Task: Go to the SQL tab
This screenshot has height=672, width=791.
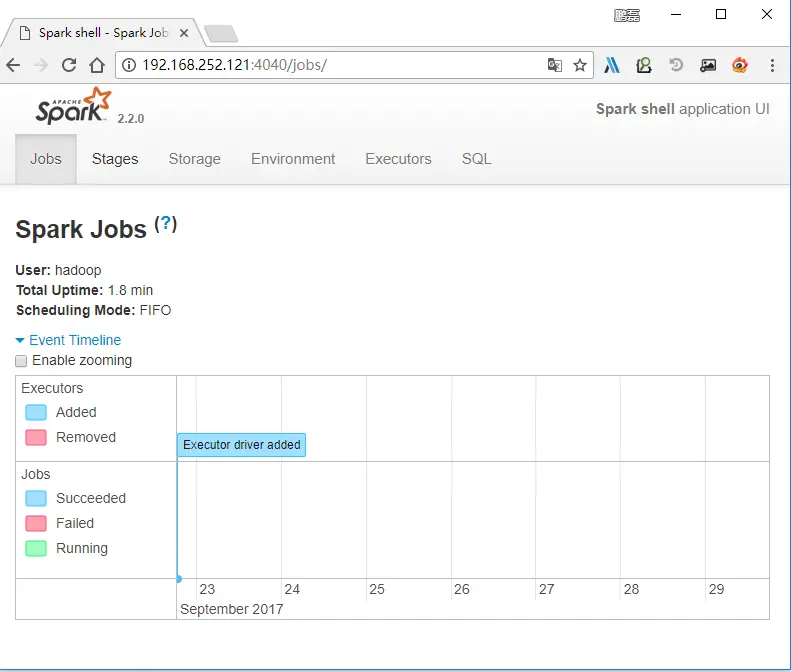Action: (476, 159)
